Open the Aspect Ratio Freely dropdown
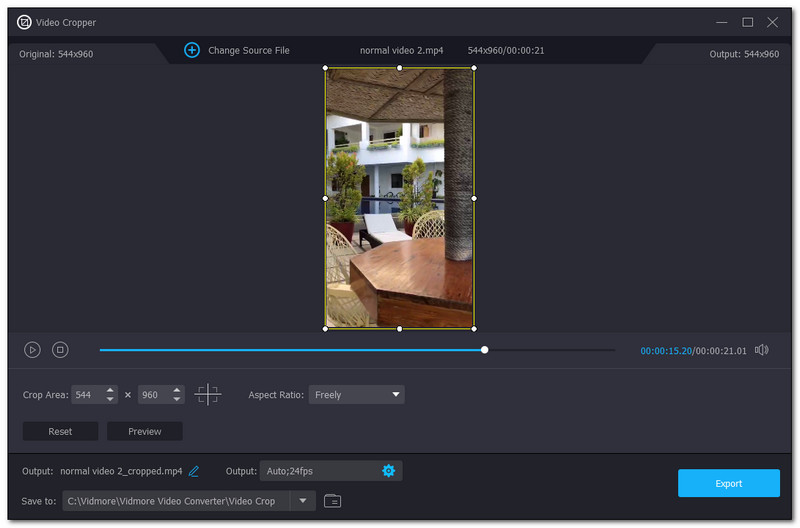This screenshot has height=528, width=800. [357, 395]
